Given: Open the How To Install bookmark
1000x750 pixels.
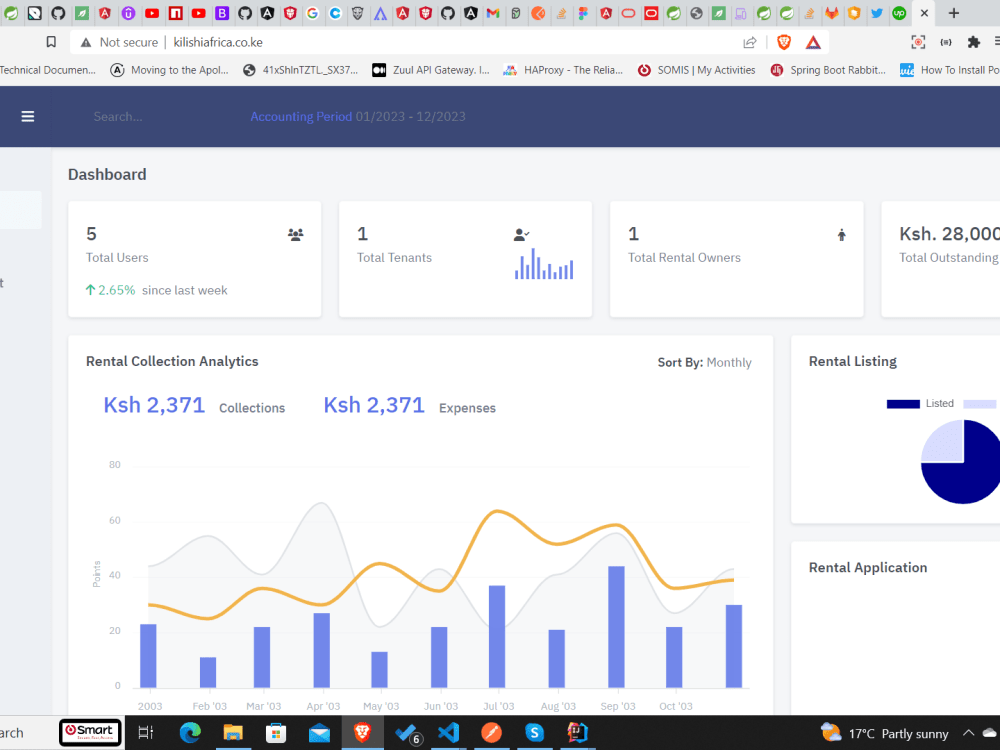Looking at the screenshot, I should [950, 70].
